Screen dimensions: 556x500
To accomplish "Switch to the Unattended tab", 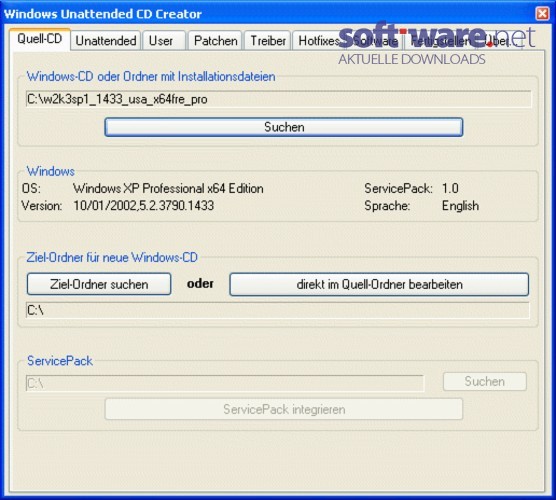I will click(105, 40).
